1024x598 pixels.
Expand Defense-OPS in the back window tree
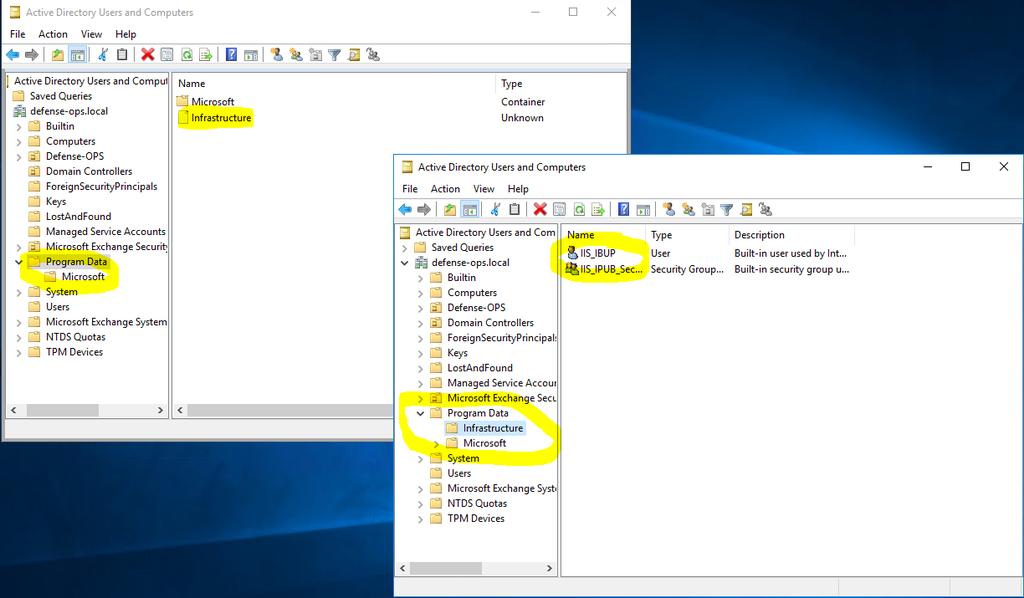(x=18, y=157)
